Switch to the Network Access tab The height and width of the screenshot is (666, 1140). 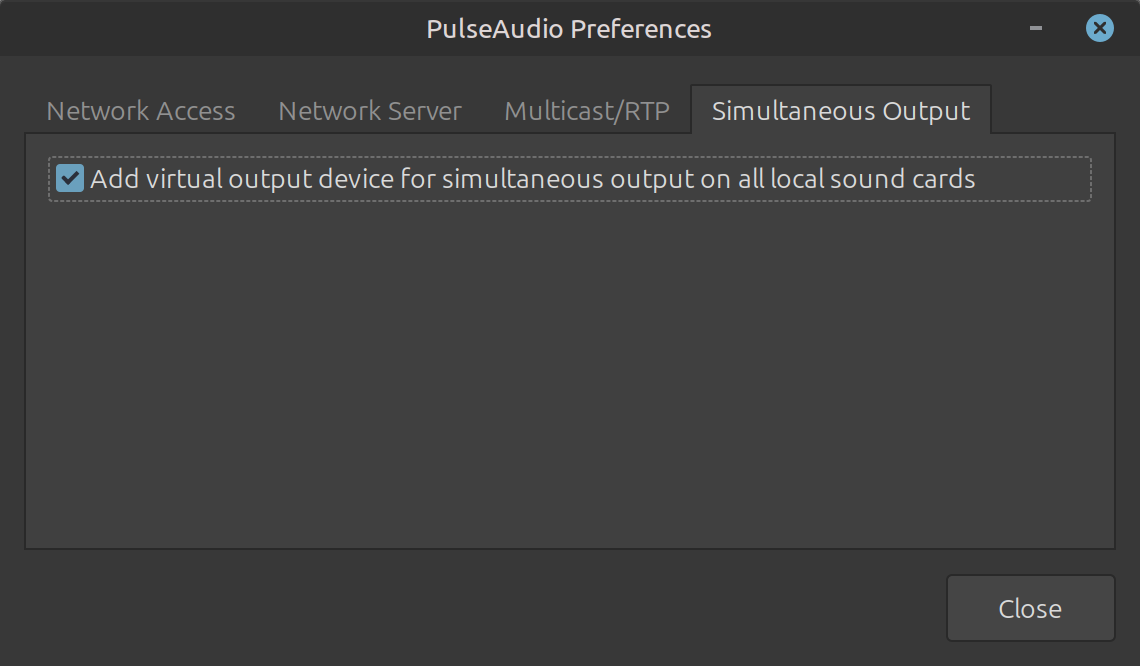tap(141, 111)
